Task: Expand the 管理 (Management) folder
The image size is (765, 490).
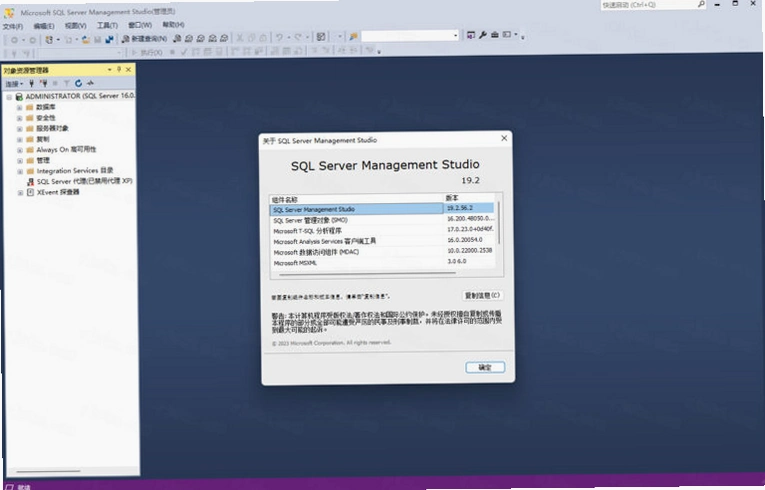Action: click(20, 161)
